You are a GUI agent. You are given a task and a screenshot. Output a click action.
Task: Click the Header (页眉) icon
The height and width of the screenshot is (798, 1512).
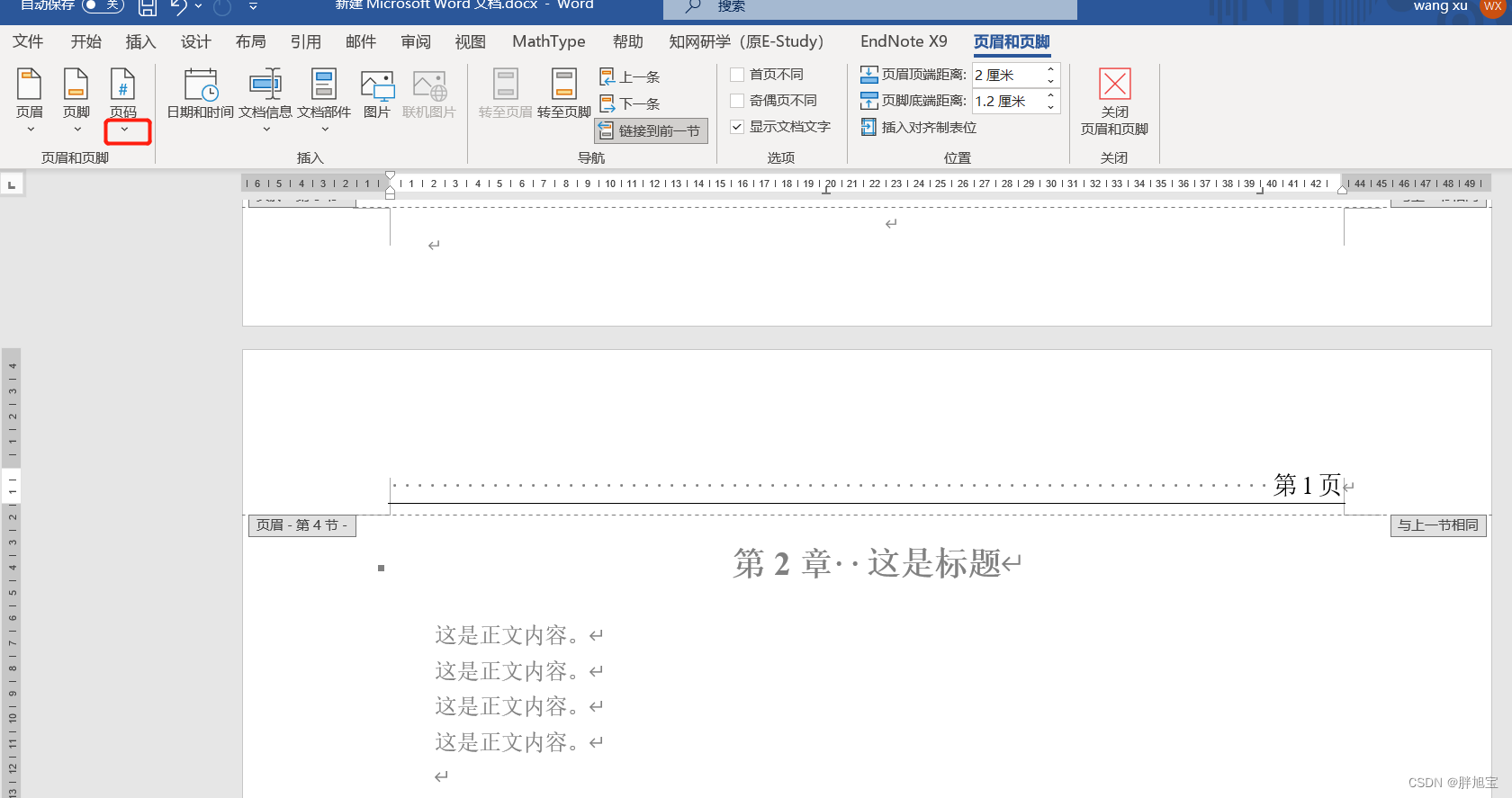click(x=30, y=85)
